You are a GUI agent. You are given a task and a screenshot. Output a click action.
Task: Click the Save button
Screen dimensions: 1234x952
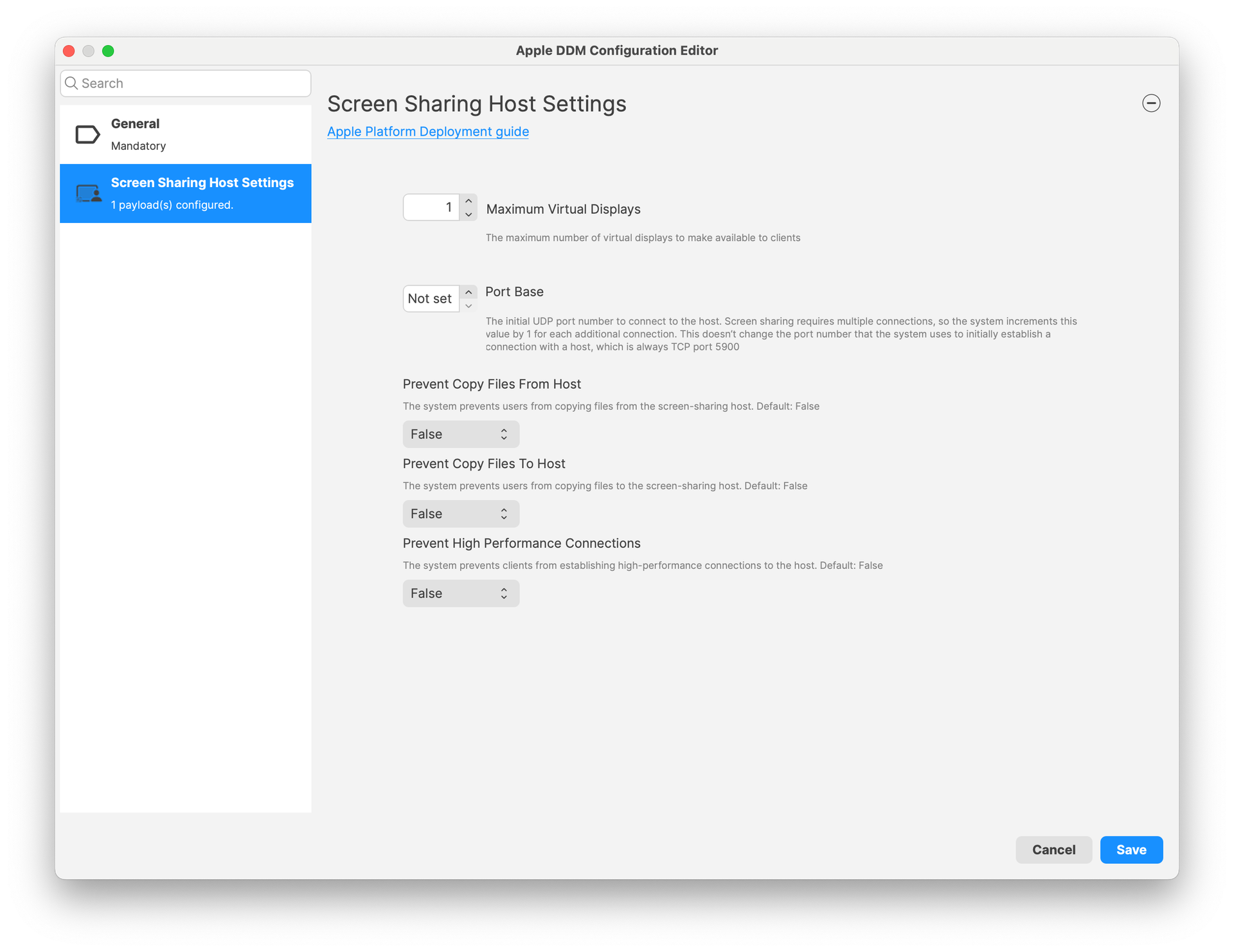1131,850
